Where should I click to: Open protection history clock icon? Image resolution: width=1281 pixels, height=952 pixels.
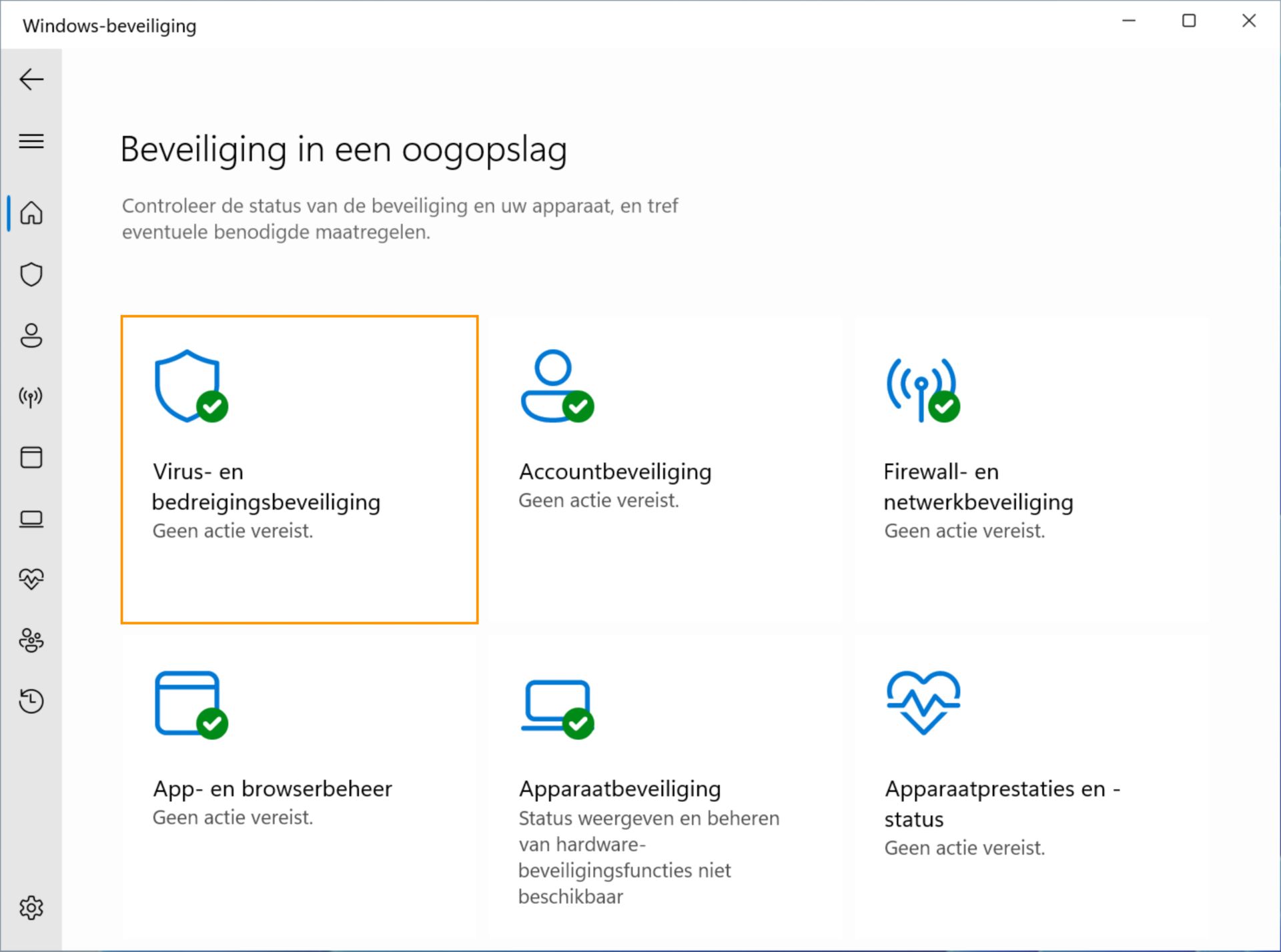click(x=31, y=701)
